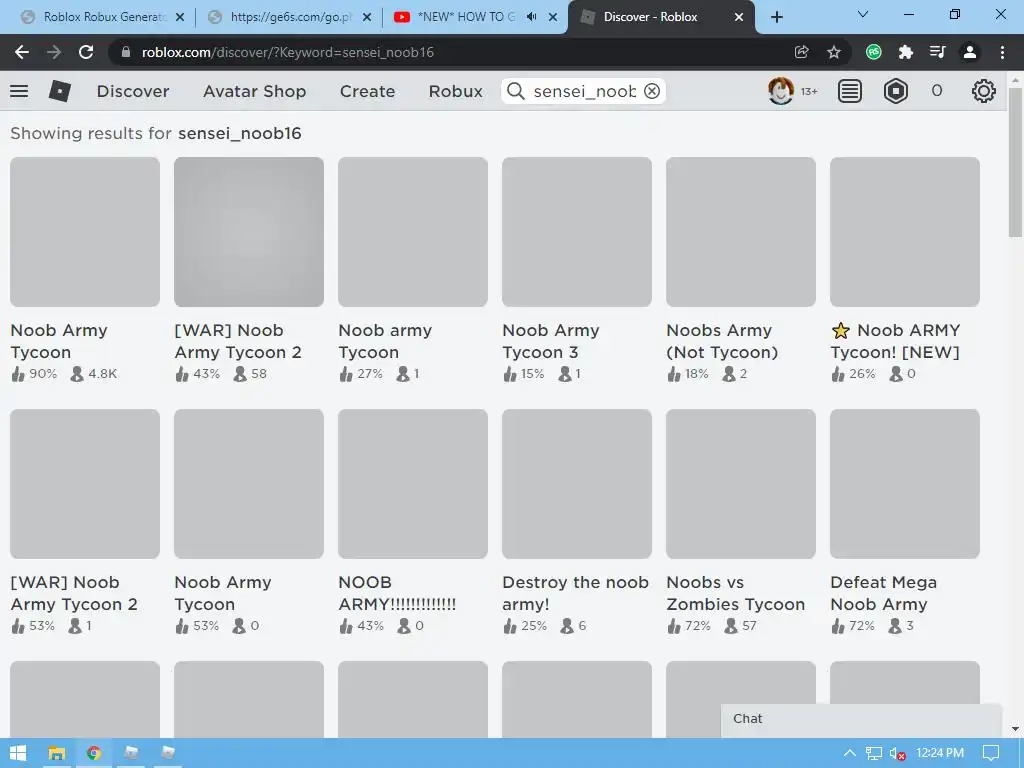This screenshot has width=1024, height=768.
Task: Open Noob ARMY Tycoon! [NEW] game
Action: (904, 270)
